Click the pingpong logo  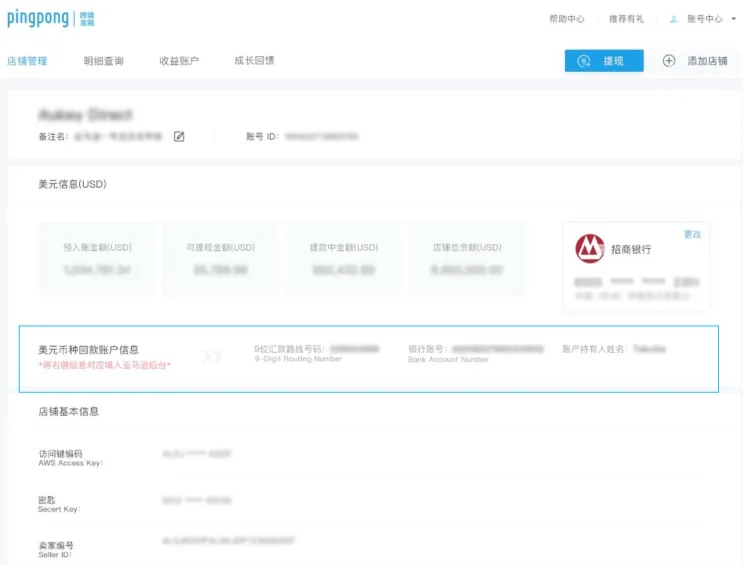[51, 19]
